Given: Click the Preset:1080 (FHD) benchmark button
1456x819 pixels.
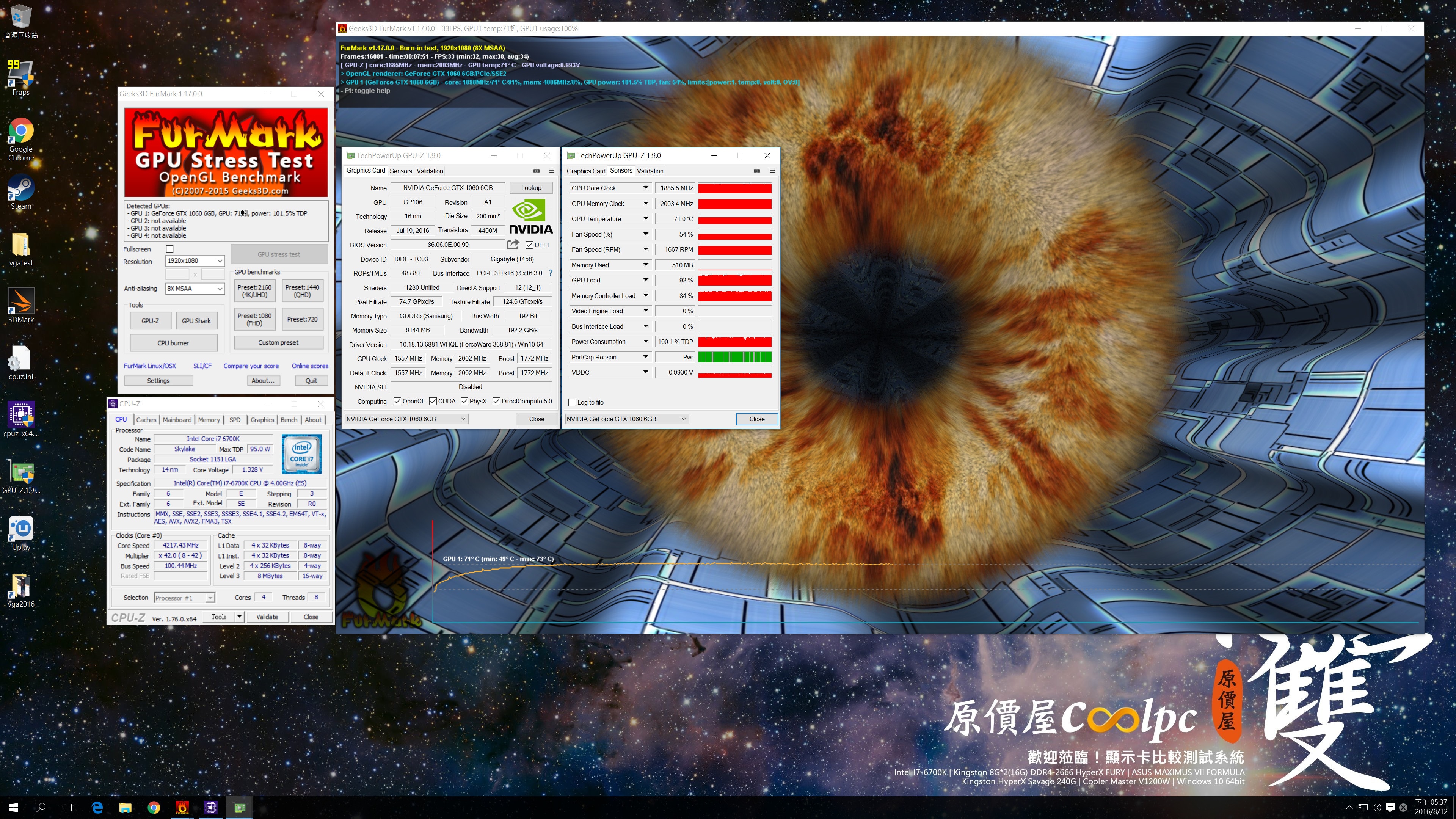Looking at the screenshot, I should [254, 319].
